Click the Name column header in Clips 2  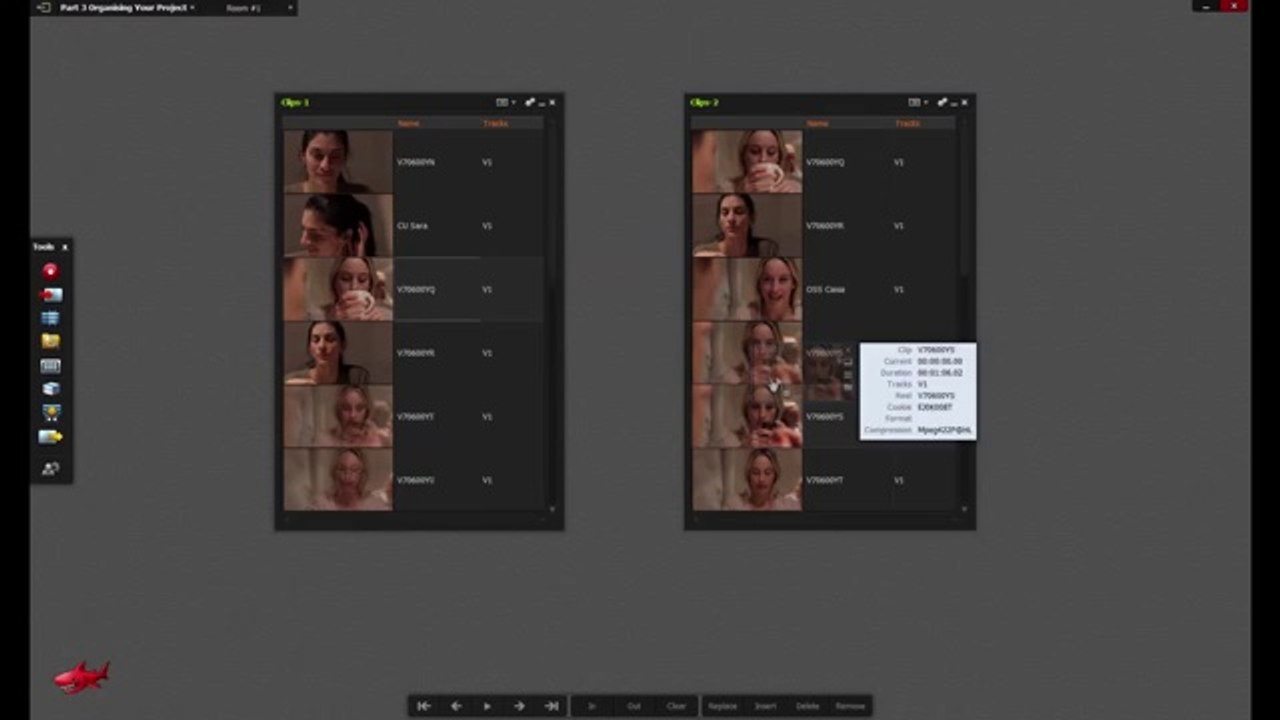pyautogui.click(x=818, y=123)
